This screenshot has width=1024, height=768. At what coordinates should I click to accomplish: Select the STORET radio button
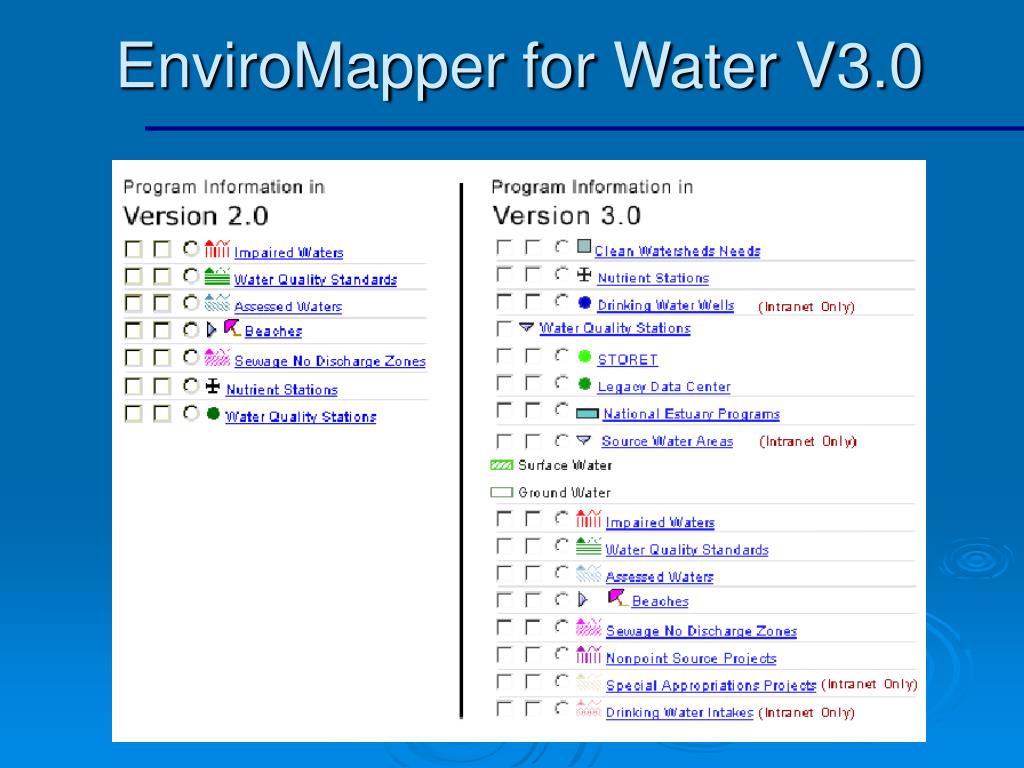pyautogui.click(x=561, y=356)
